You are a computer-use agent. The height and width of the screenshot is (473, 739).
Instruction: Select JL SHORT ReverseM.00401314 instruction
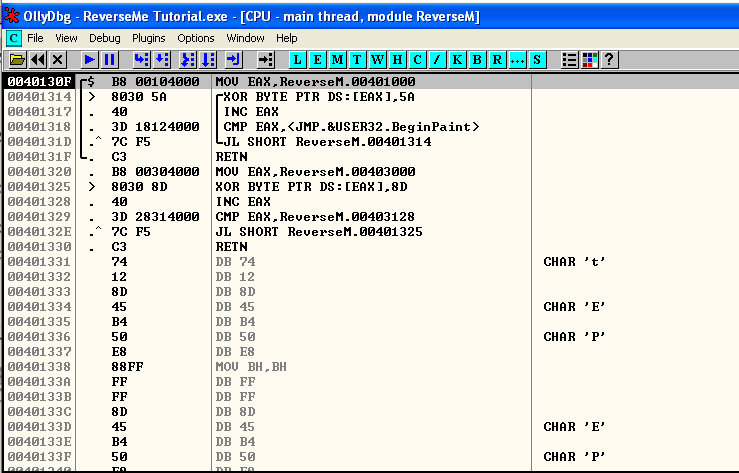click(x=328, y=142)
